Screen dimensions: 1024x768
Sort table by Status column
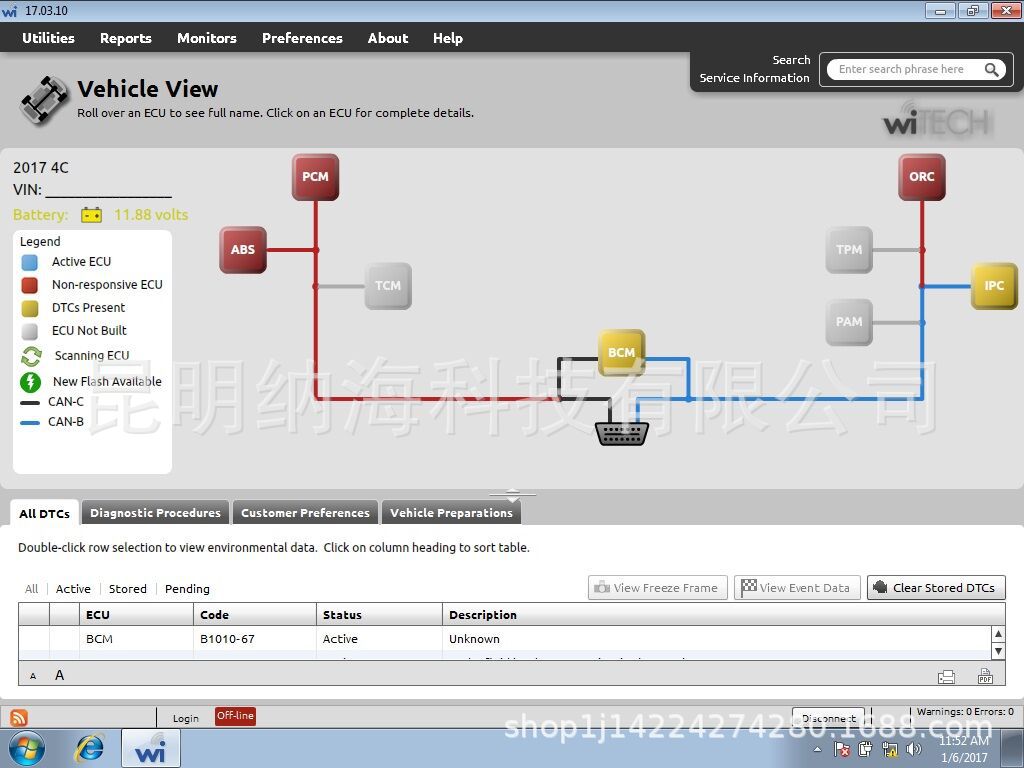pyautogui.click(x=380, y=615)
